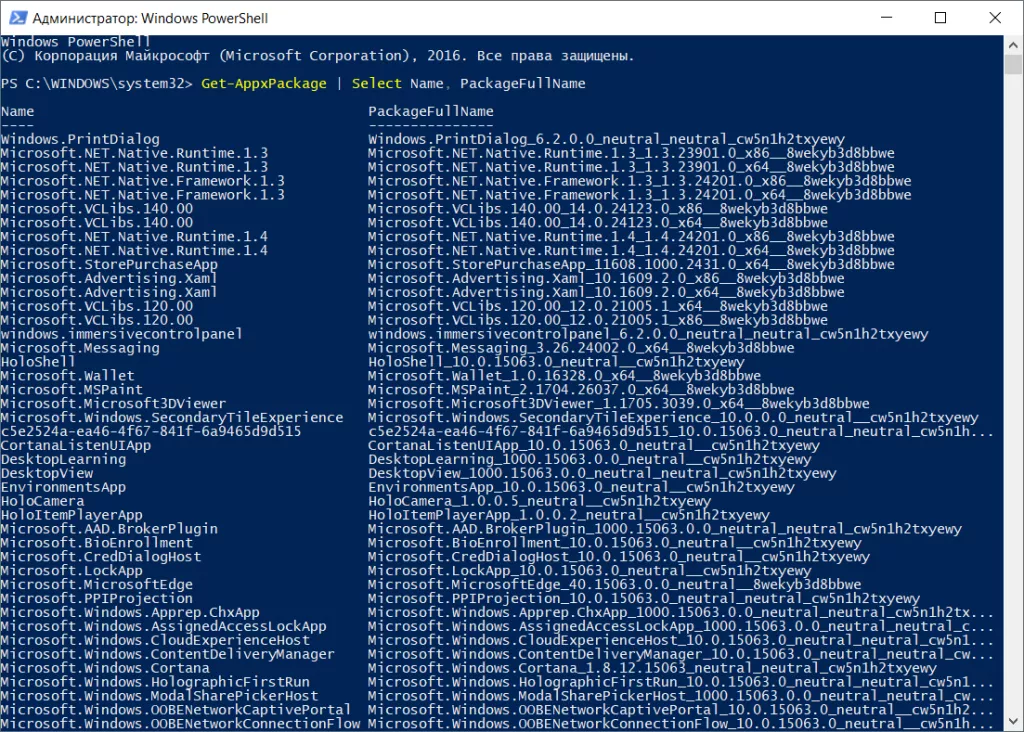Click Microsoft.Windows.Apprep.ChxApp name entry
1024x732 pixels.
(x=130, y=613)
